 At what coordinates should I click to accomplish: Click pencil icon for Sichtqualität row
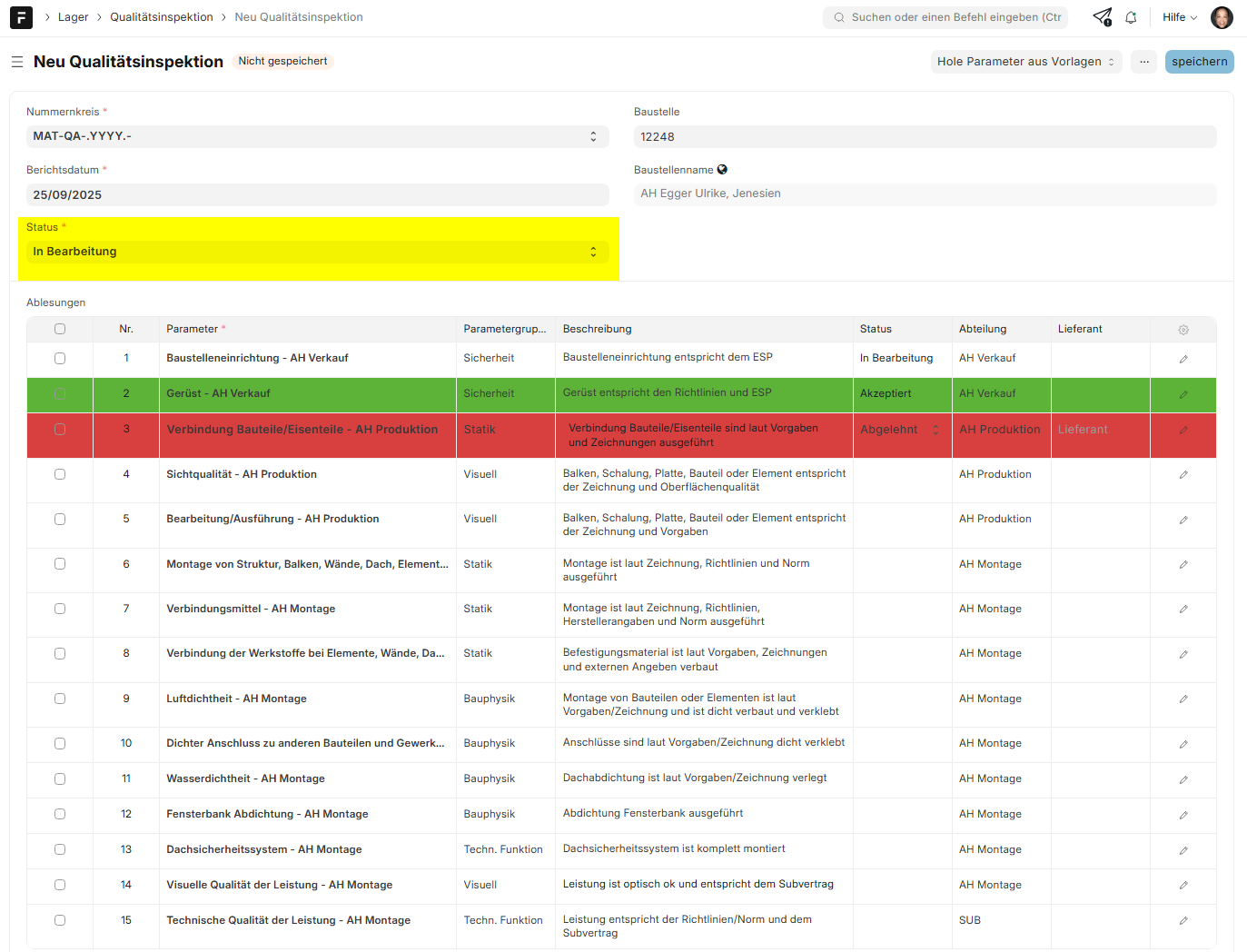pyautogui.click(x=1183, y=475)
